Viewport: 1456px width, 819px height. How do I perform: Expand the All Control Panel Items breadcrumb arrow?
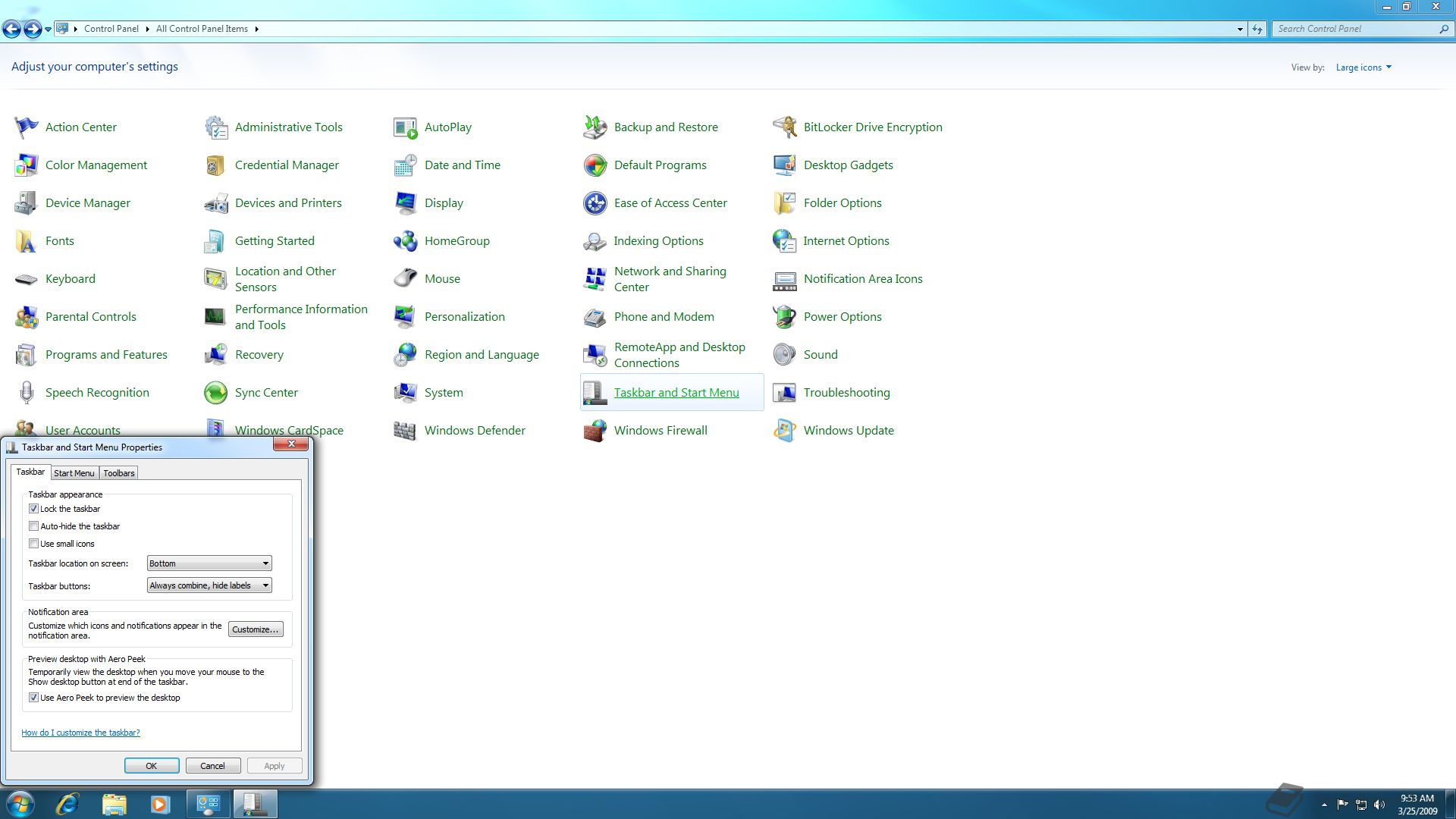[x=256, y=29]
